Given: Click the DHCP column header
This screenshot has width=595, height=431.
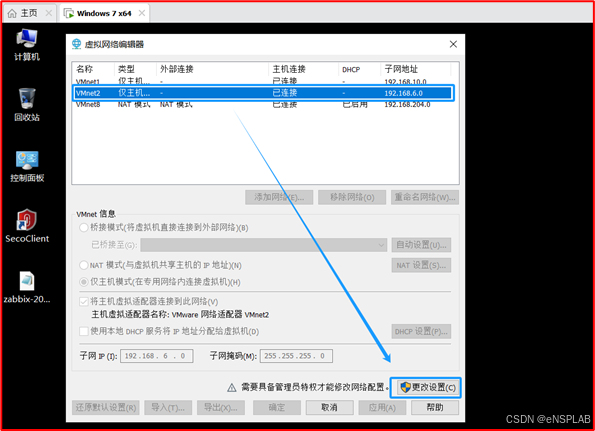Looking at the screenshot, I should click(x=360, y=69).
